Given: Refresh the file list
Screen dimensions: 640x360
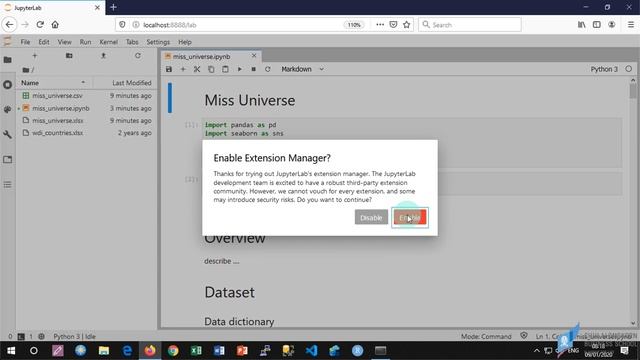Looking at the screenshot, I should (x=138, y=56).
